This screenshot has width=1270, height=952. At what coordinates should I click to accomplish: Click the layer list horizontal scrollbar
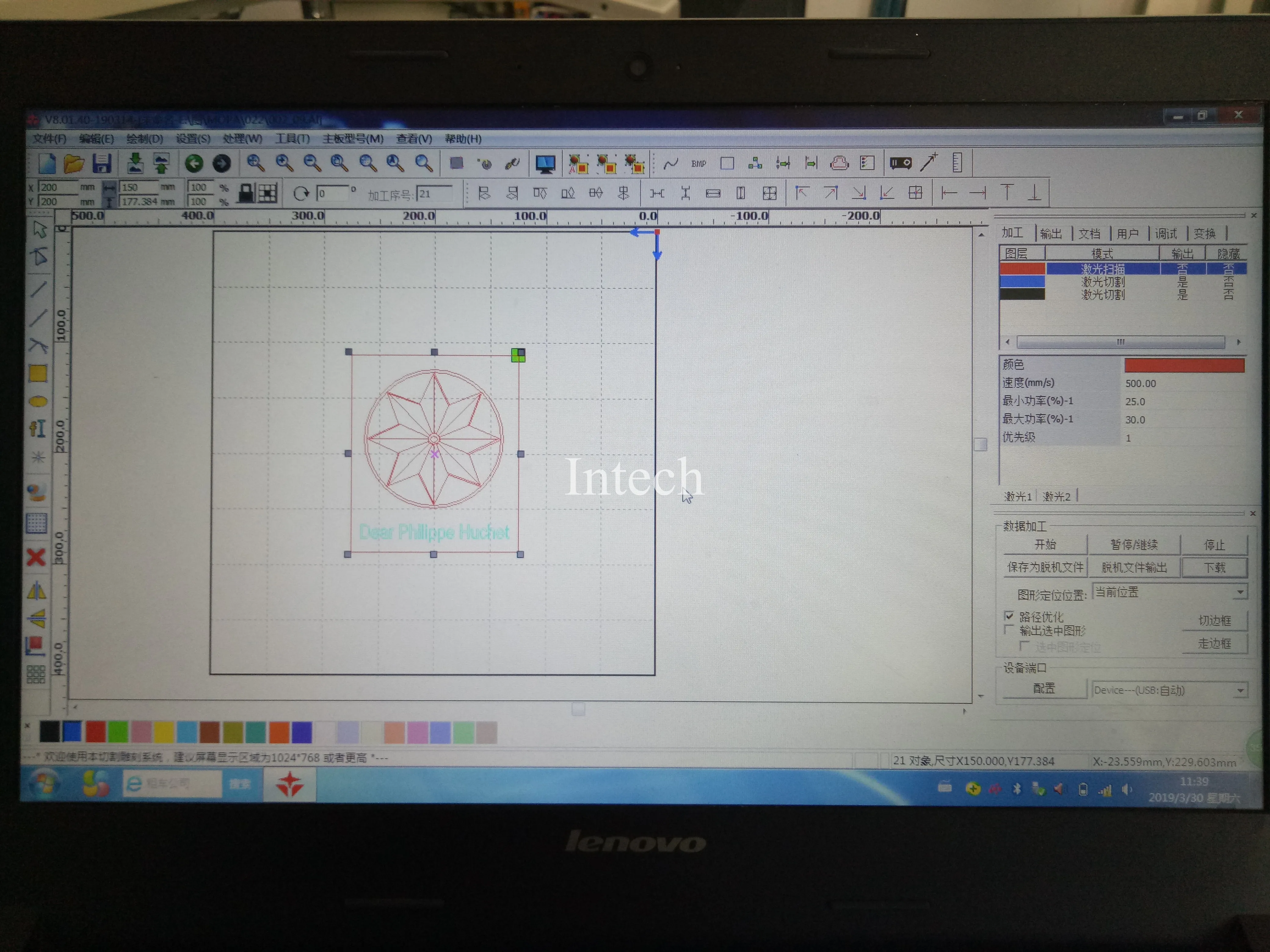click(x=1120, y=342)
